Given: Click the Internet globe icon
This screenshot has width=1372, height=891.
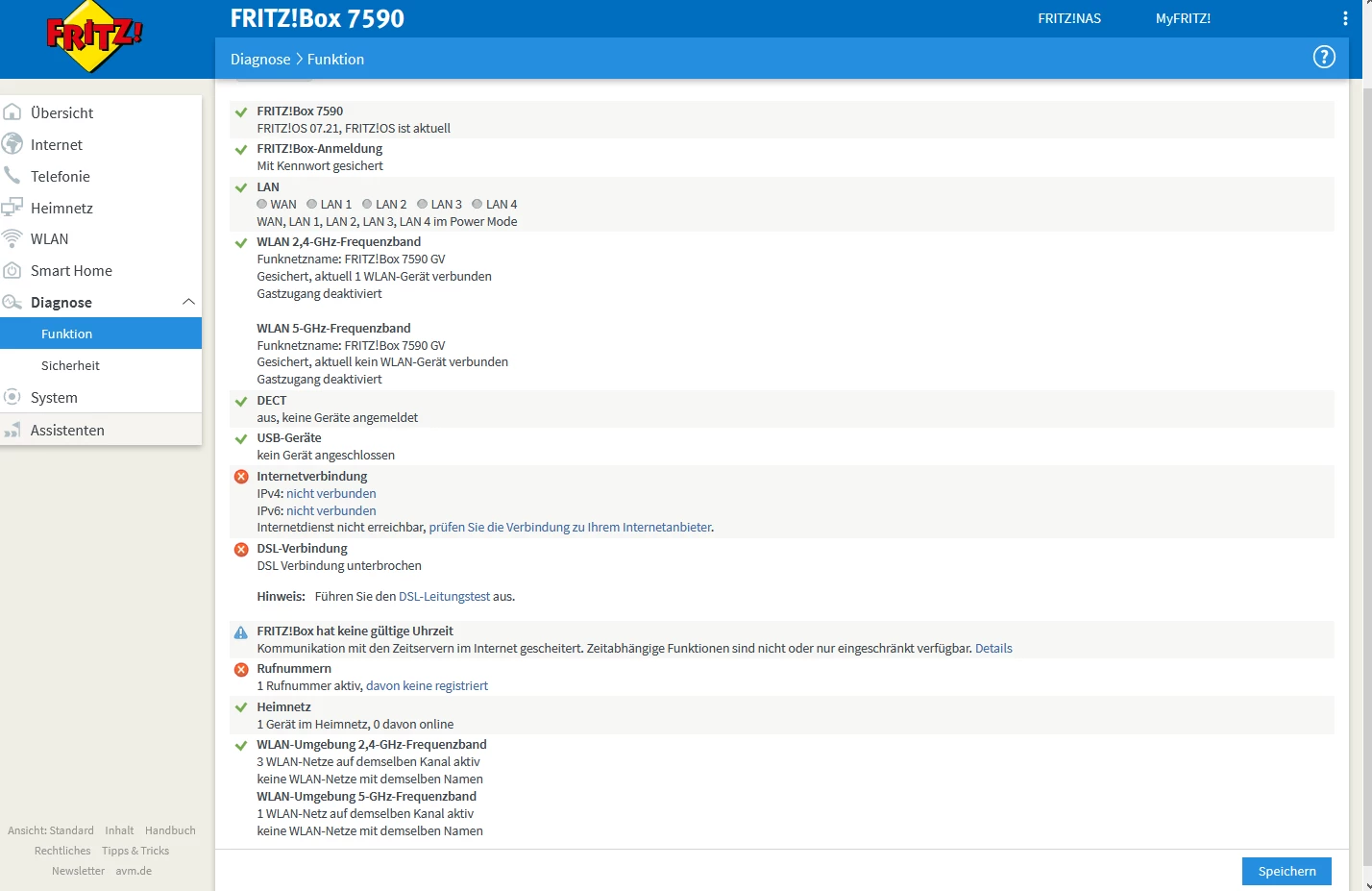Looking at the screenshot, I should pos(12,144).
